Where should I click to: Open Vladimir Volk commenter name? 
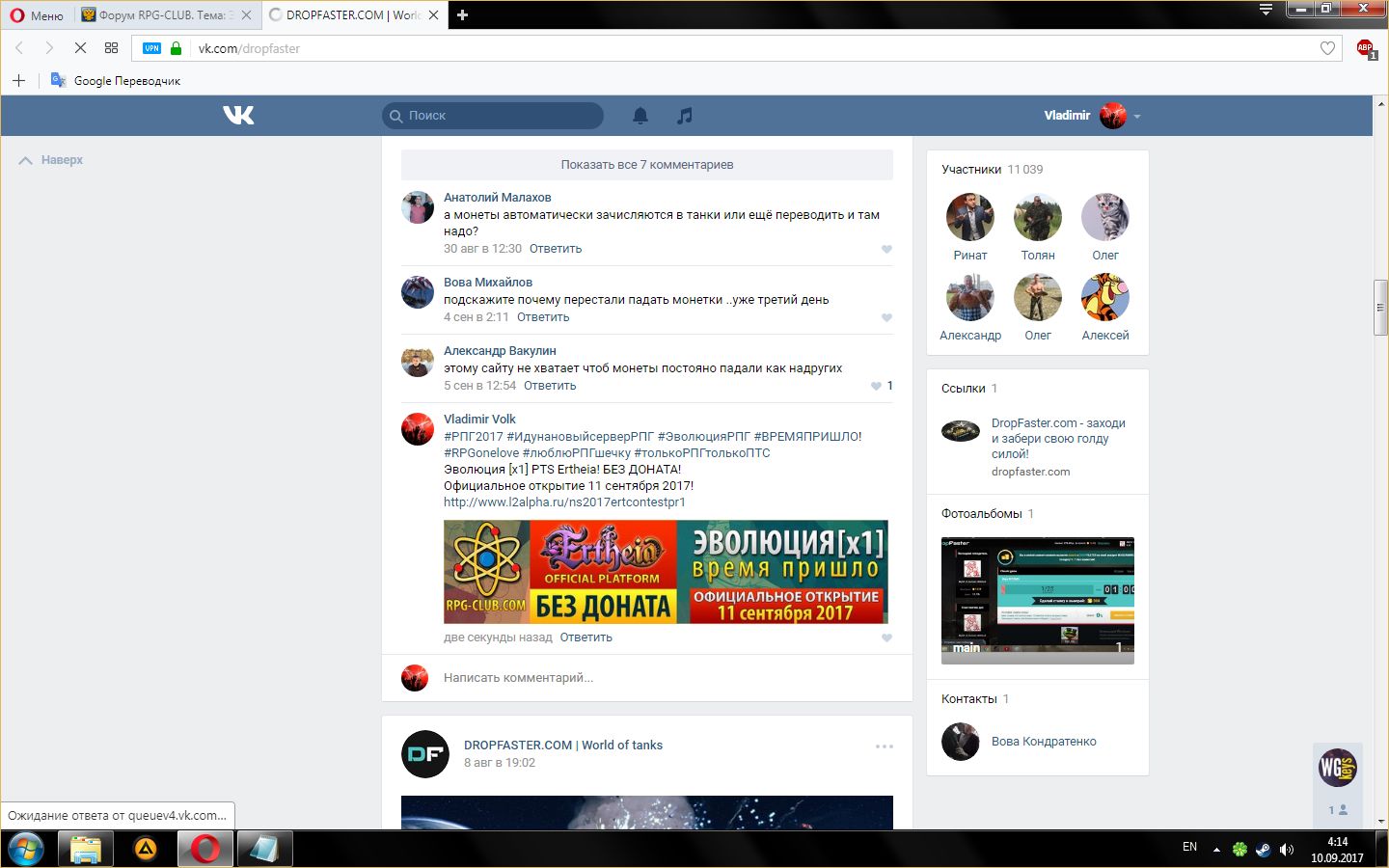tap(479, 420)
